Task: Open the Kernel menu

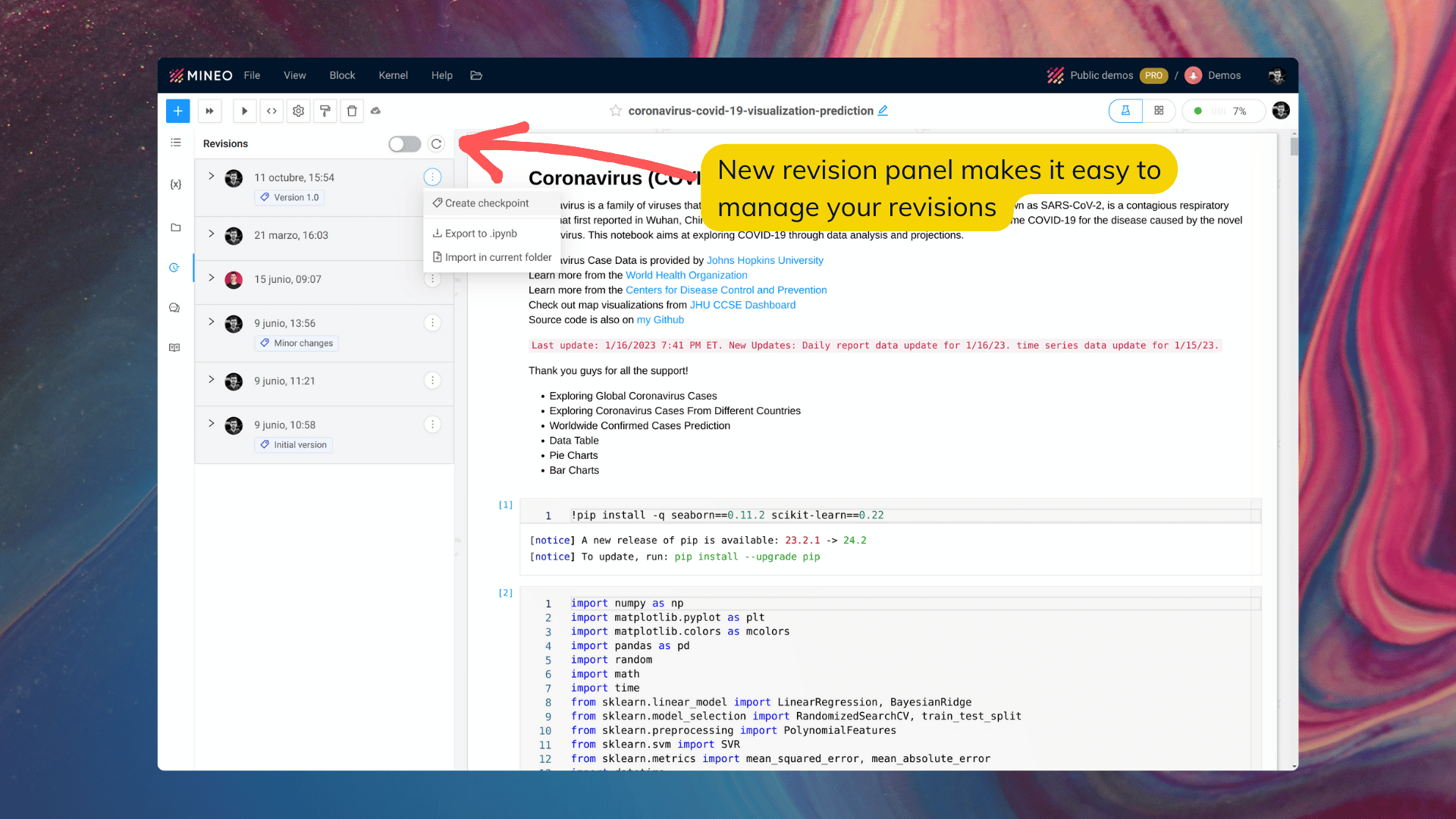Action: 393,75
